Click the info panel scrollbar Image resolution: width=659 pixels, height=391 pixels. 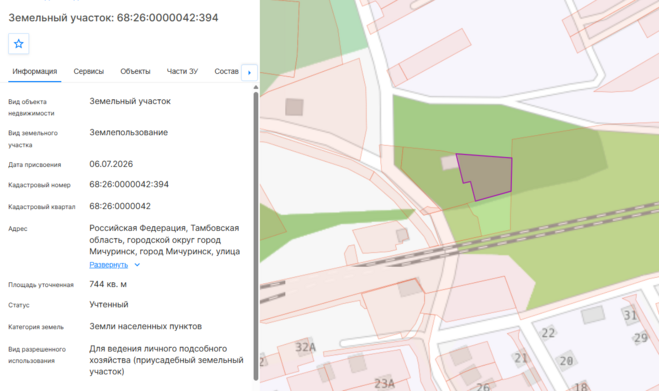click(x=256, y=235)
